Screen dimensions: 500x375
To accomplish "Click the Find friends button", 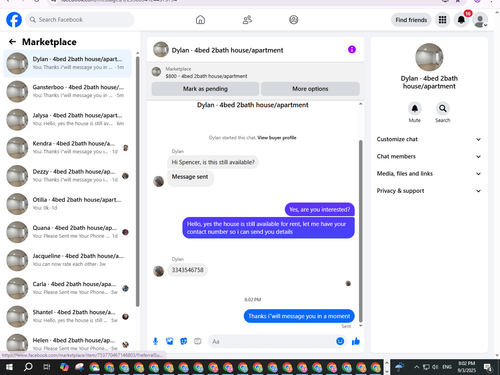I will coord(411,20).
